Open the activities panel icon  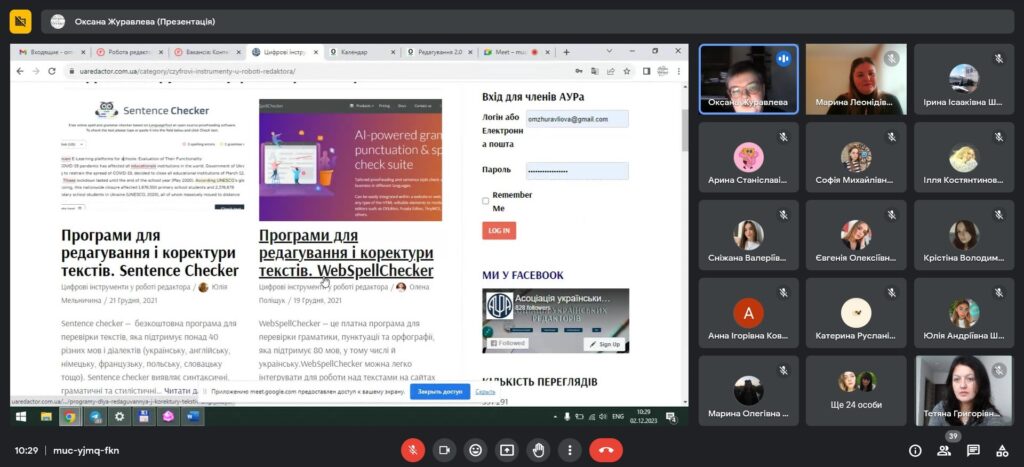1001,450
